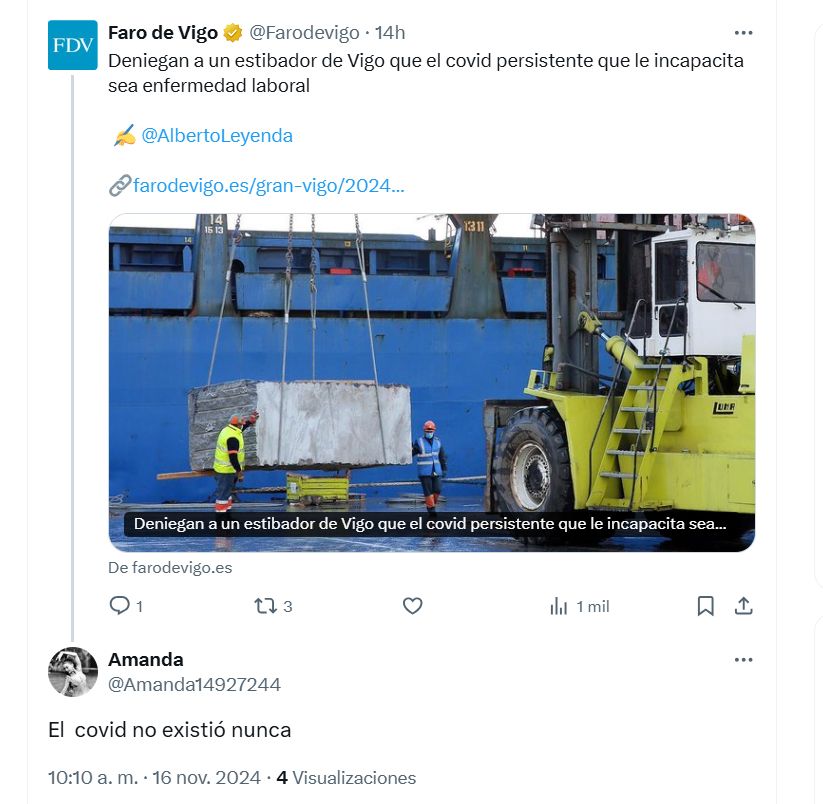Open the reply icon on Faro de Vigo tweet
The height and width of the screenshot is (804, 823).
(120, 606)
